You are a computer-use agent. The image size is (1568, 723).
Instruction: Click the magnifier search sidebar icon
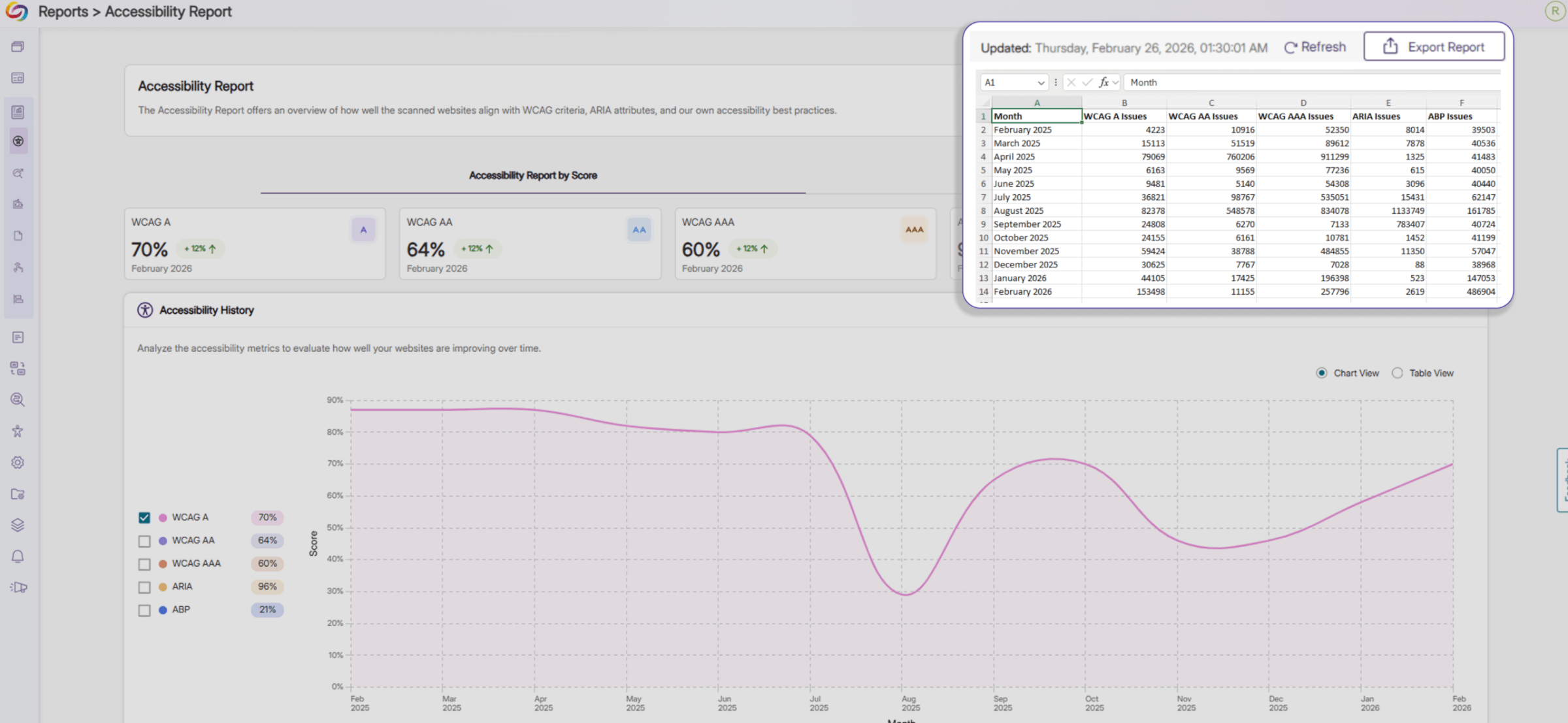[18, 400]
